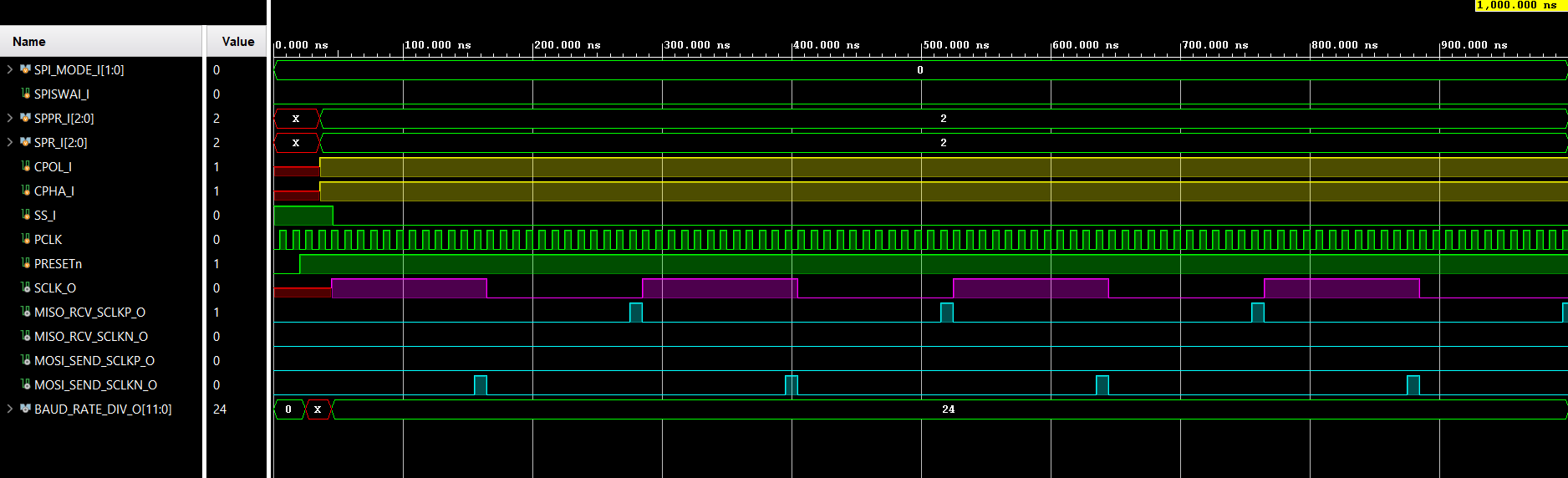1568x478 pixels.
Task: Select the SPPR_I[2:0] signal name
Action: [x=64, y=119]
